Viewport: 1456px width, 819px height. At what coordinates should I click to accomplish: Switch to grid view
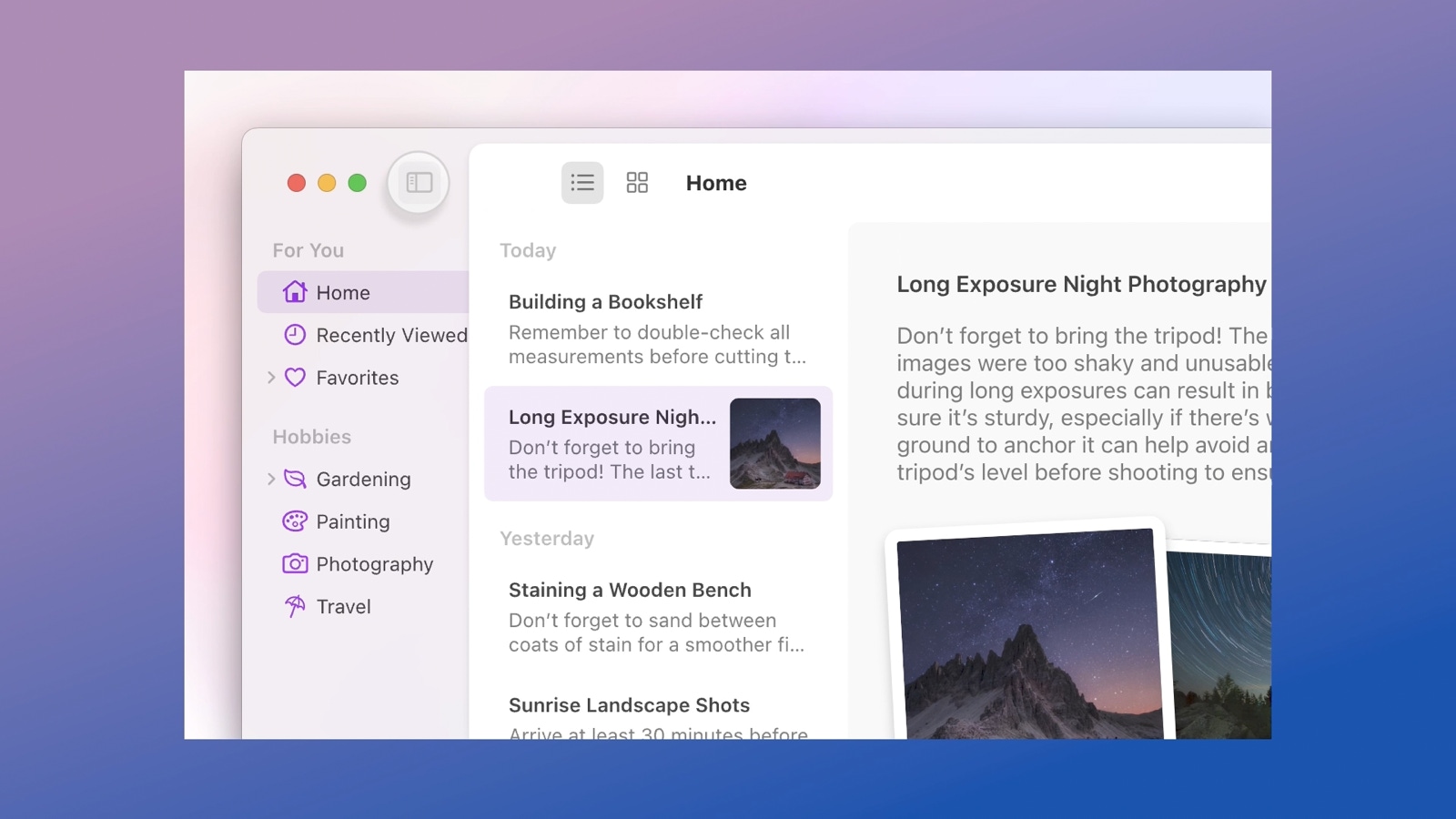tap(637, 183)
